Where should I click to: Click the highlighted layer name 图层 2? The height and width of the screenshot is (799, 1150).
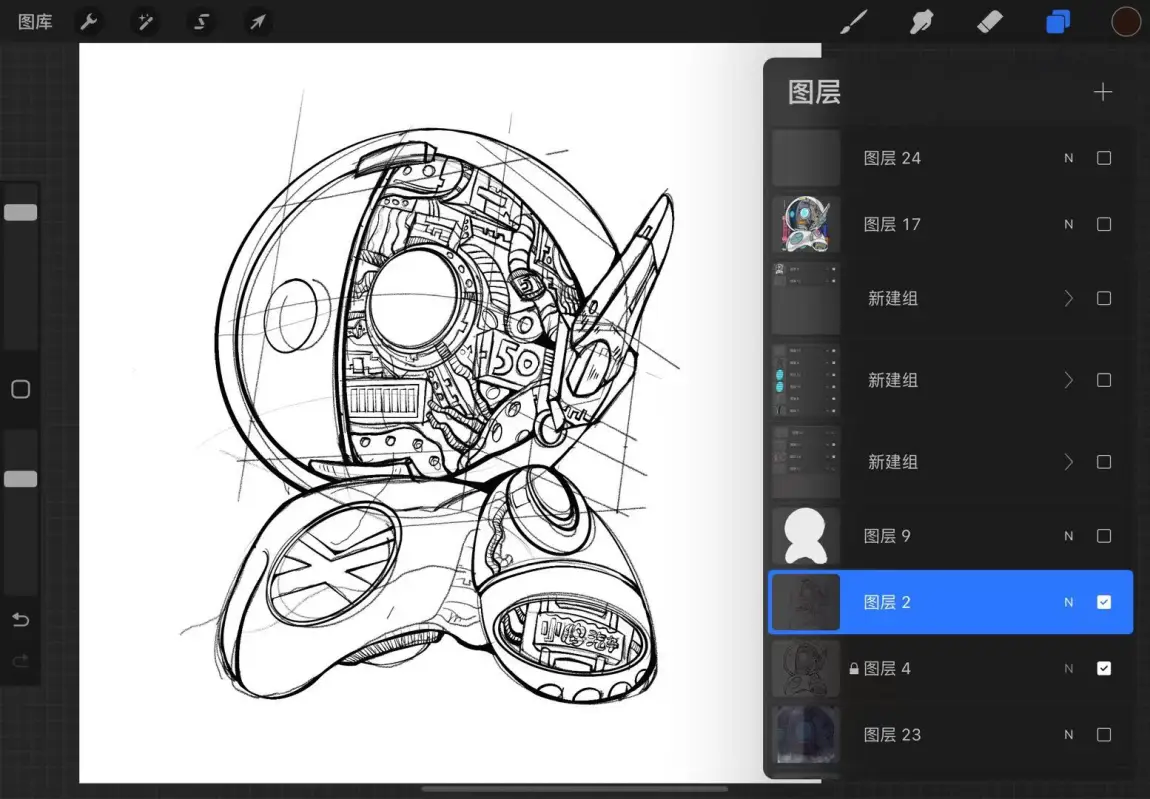887,602
